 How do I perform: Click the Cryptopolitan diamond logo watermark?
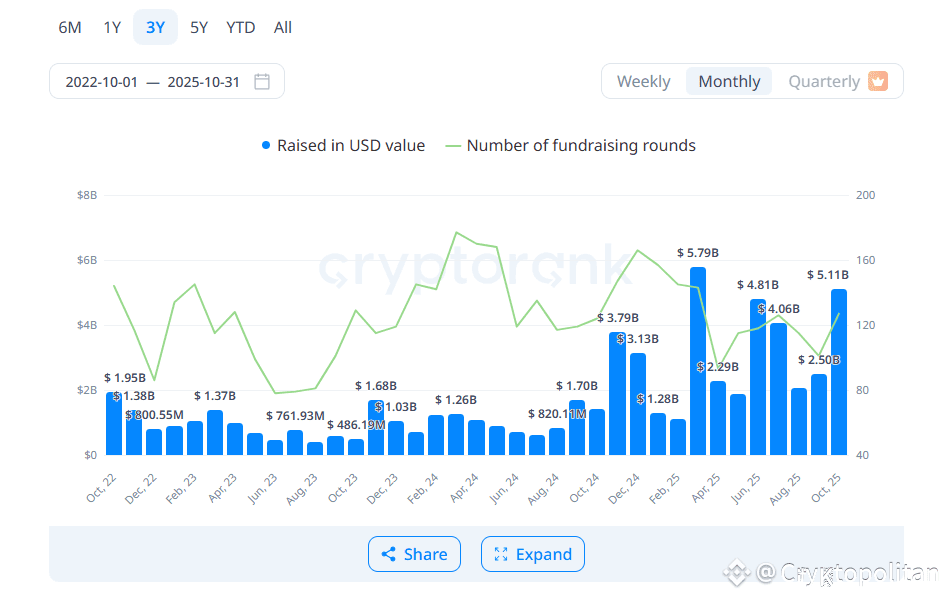click(736, 573)
